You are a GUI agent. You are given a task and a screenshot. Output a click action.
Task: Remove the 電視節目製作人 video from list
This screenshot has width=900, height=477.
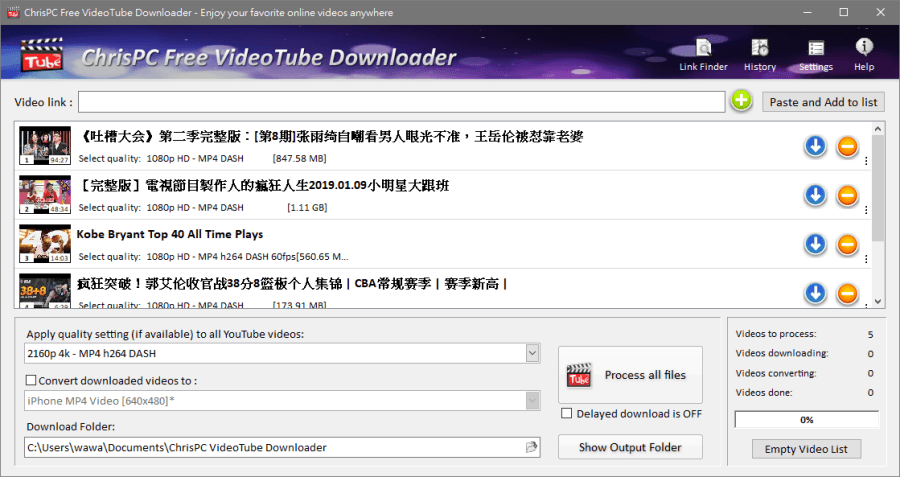click(x=847, y=196)
